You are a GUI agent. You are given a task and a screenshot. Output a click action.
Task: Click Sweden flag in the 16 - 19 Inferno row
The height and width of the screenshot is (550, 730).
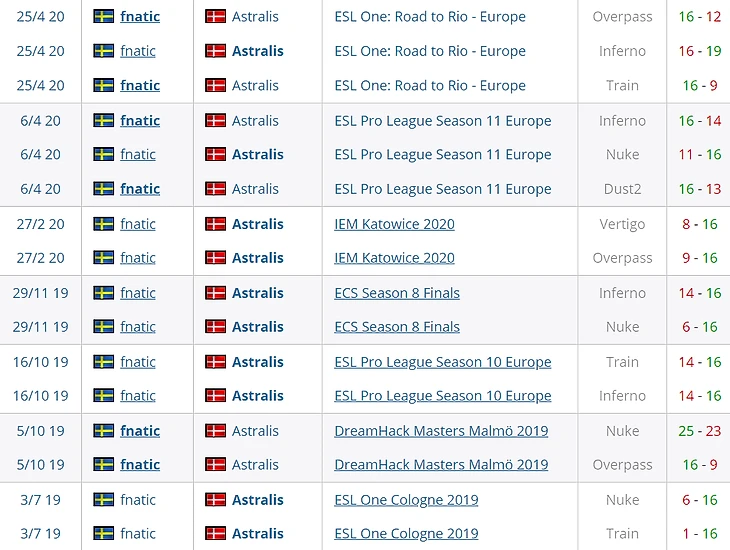pyautogui.click(x=103, y=51)
